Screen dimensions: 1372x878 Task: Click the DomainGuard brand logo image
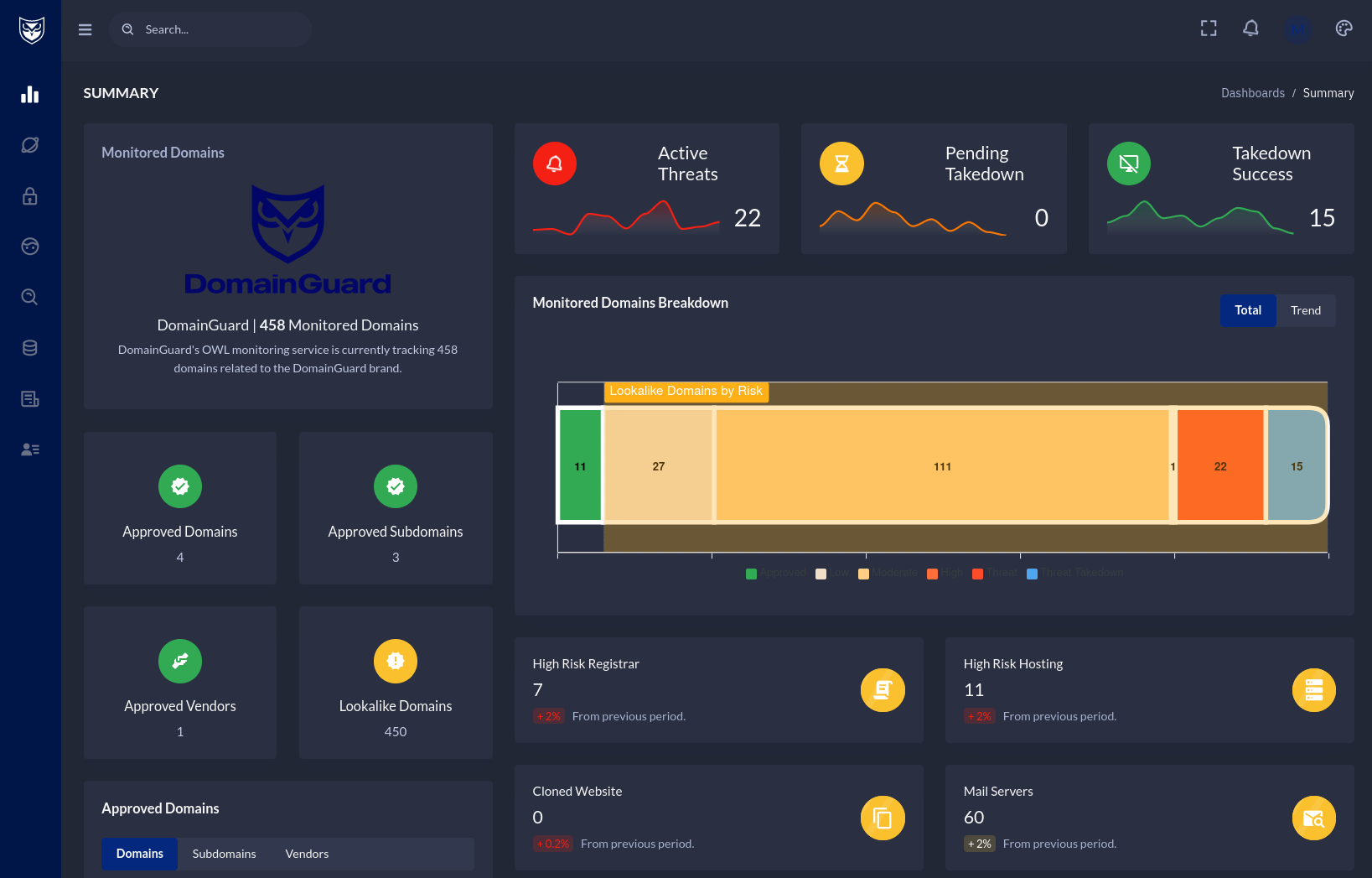[x=287, y=240]
